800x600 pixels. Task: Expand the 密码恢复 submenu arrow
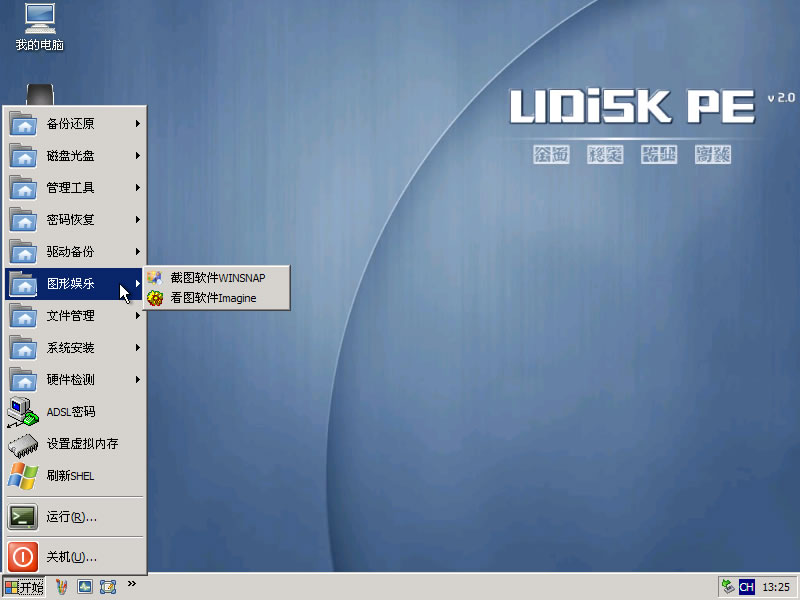pos(138,220)
